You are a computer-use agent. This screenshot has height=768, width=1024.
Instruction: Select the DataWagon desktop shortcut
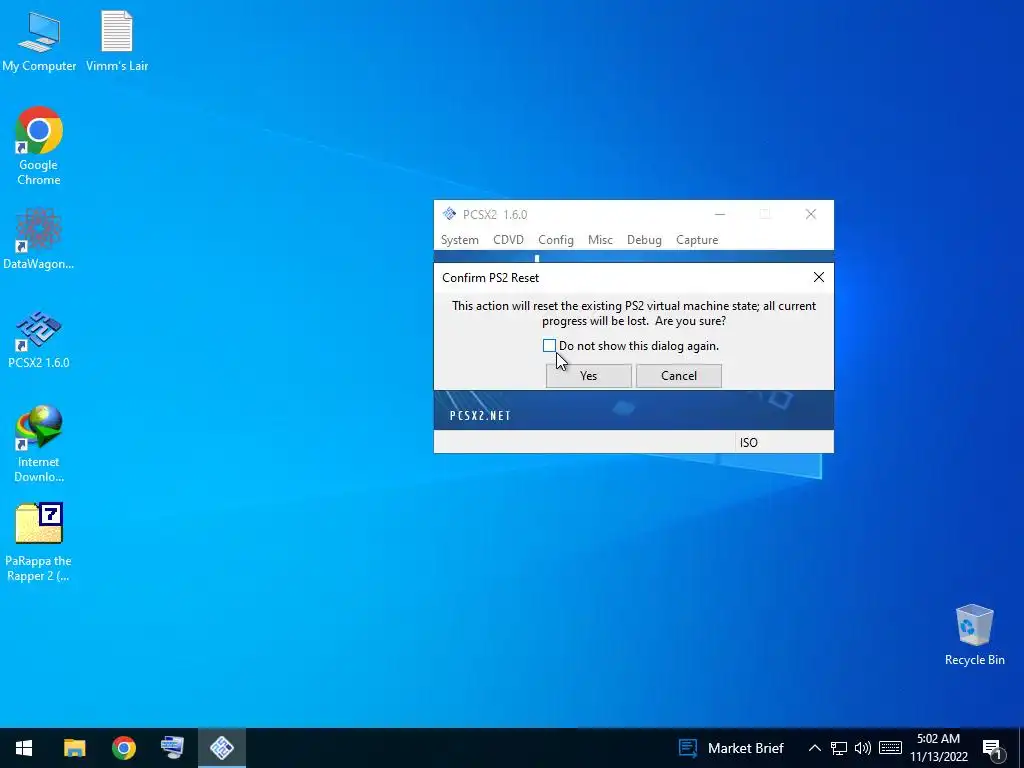pyautogui.click(x=39, y=238)
